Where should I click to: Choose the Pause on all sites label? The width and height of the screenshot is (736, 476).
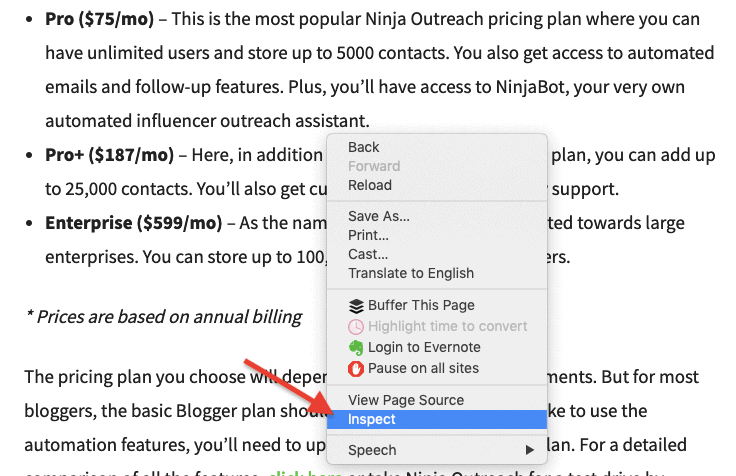coord(423,369)
